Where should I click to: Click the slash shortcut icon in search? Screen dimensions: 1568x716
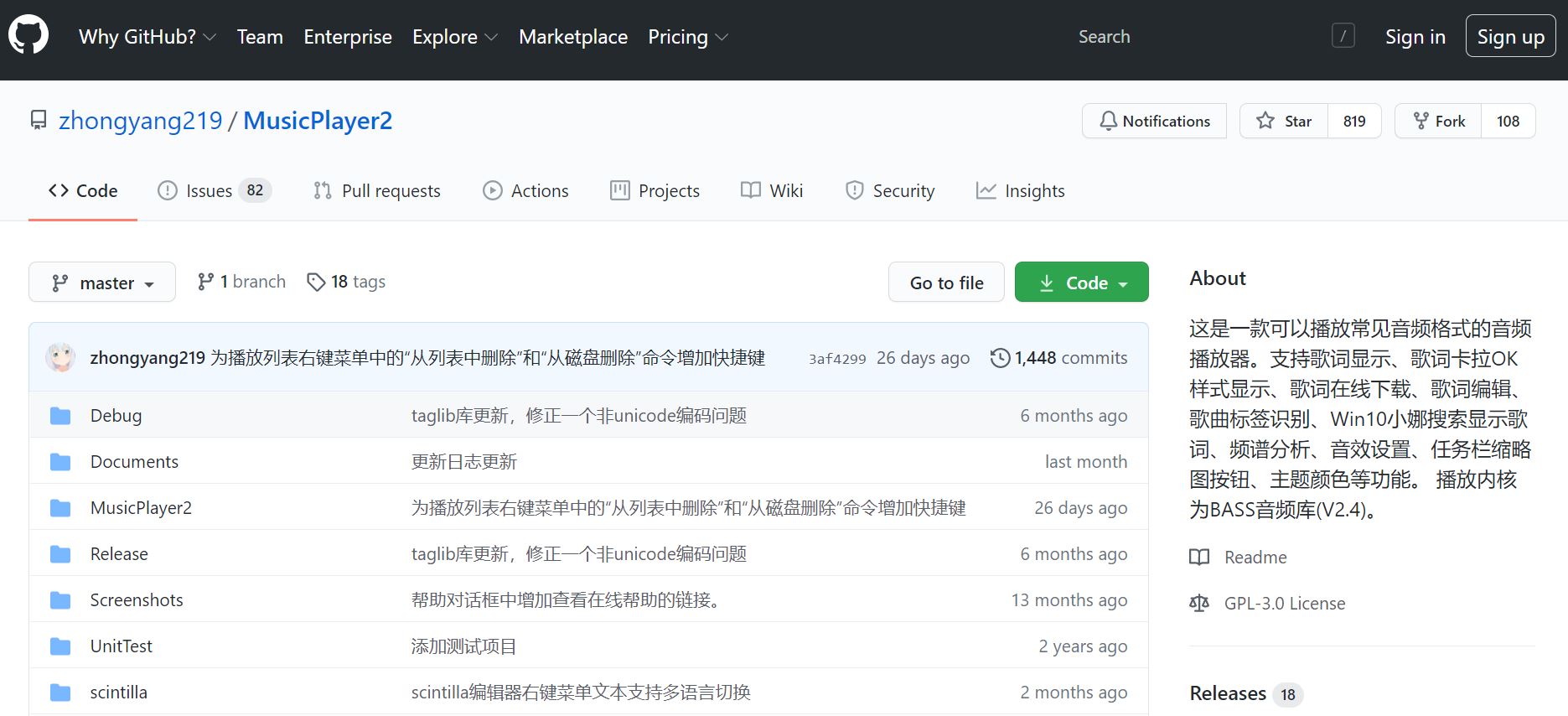tap(1343, 36)
